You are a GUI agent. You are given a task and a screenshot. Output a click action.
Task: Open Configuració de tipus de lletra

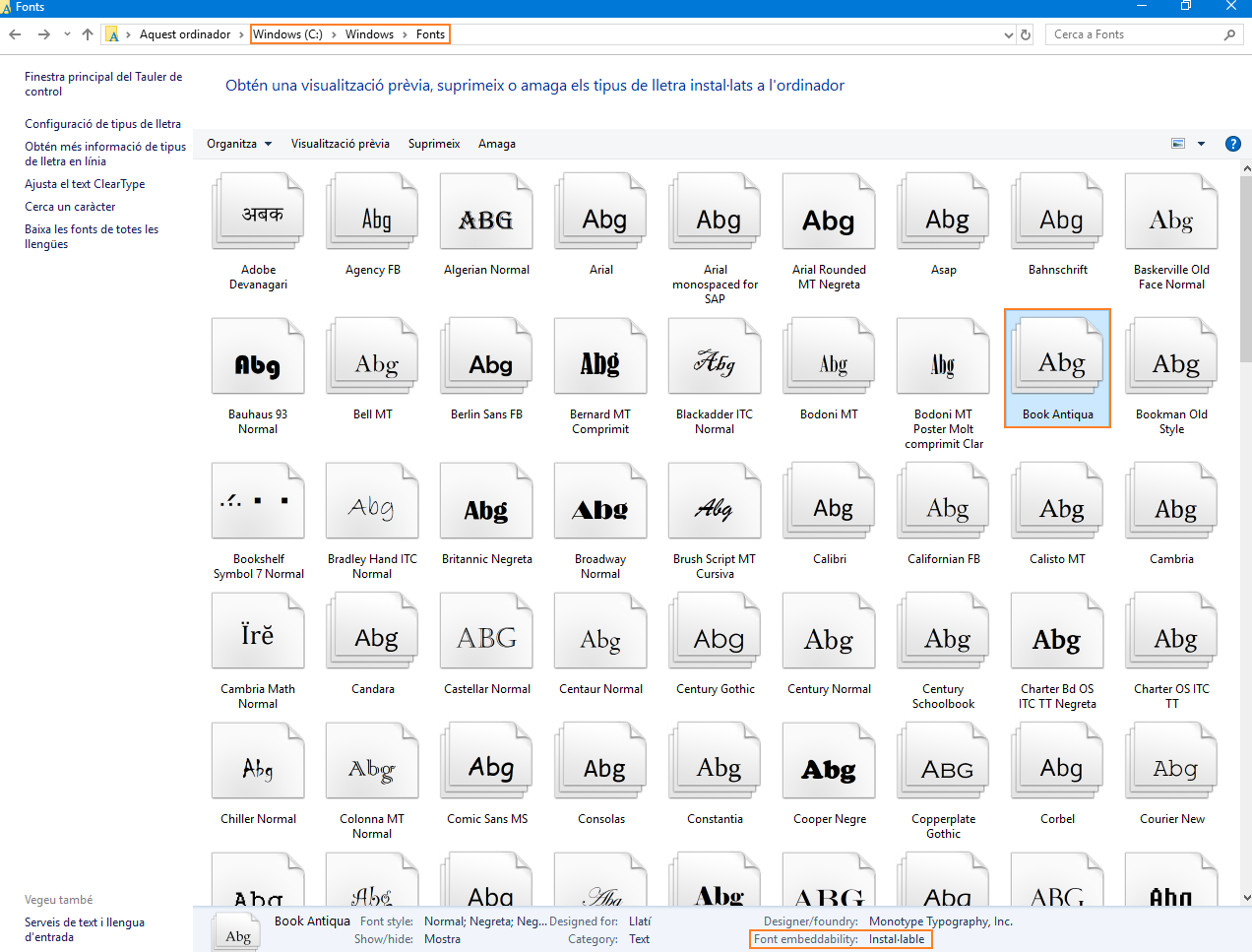(102, 124)
